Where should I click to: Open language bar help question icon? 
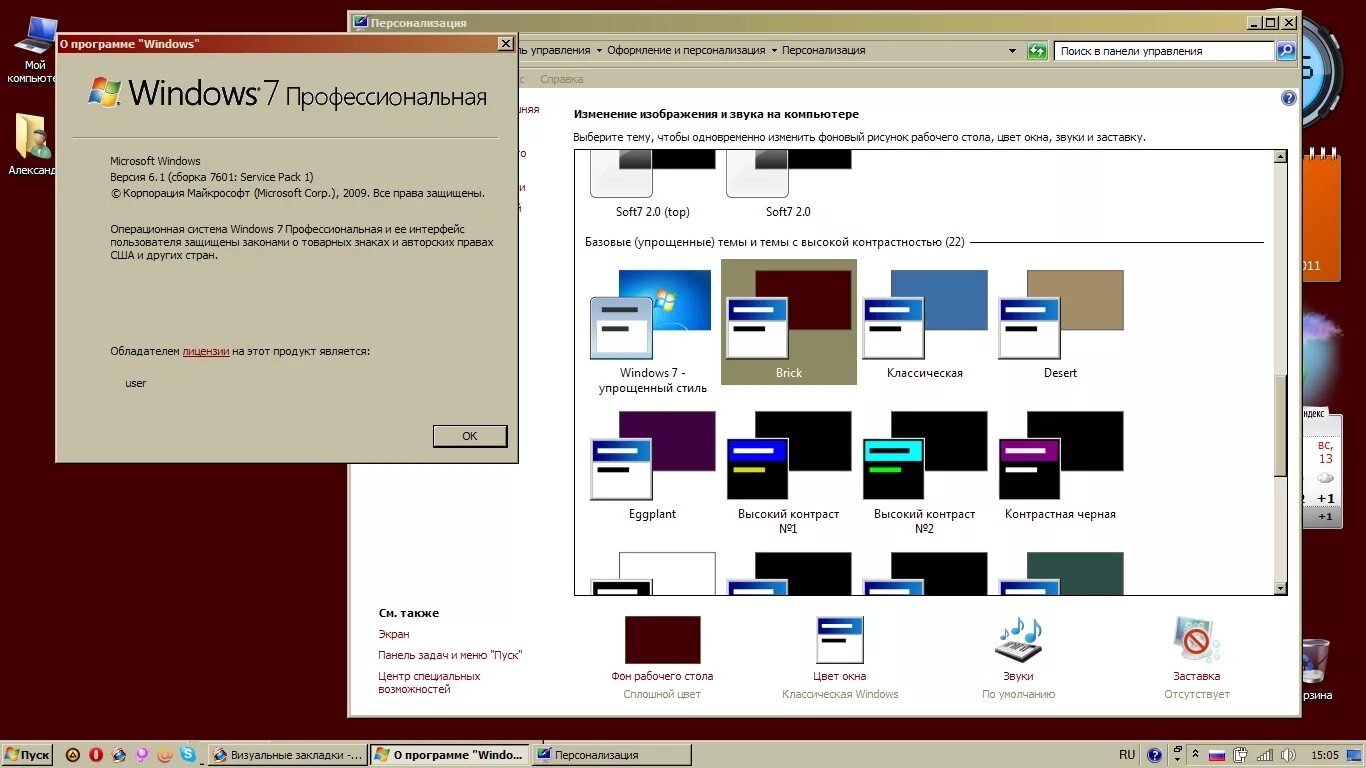1155,755
